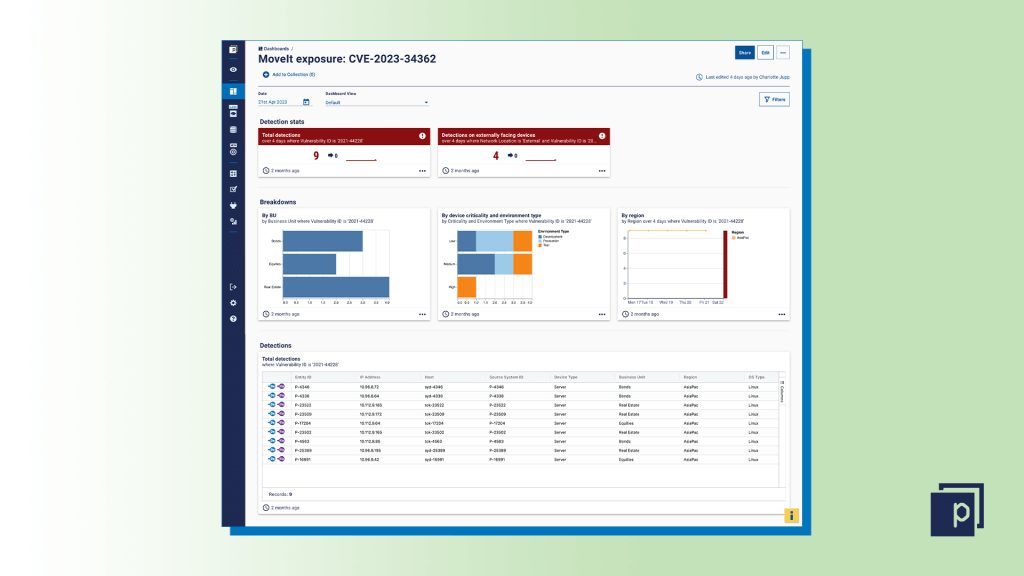Click the alert icon on Total detections card

point(422,136)
